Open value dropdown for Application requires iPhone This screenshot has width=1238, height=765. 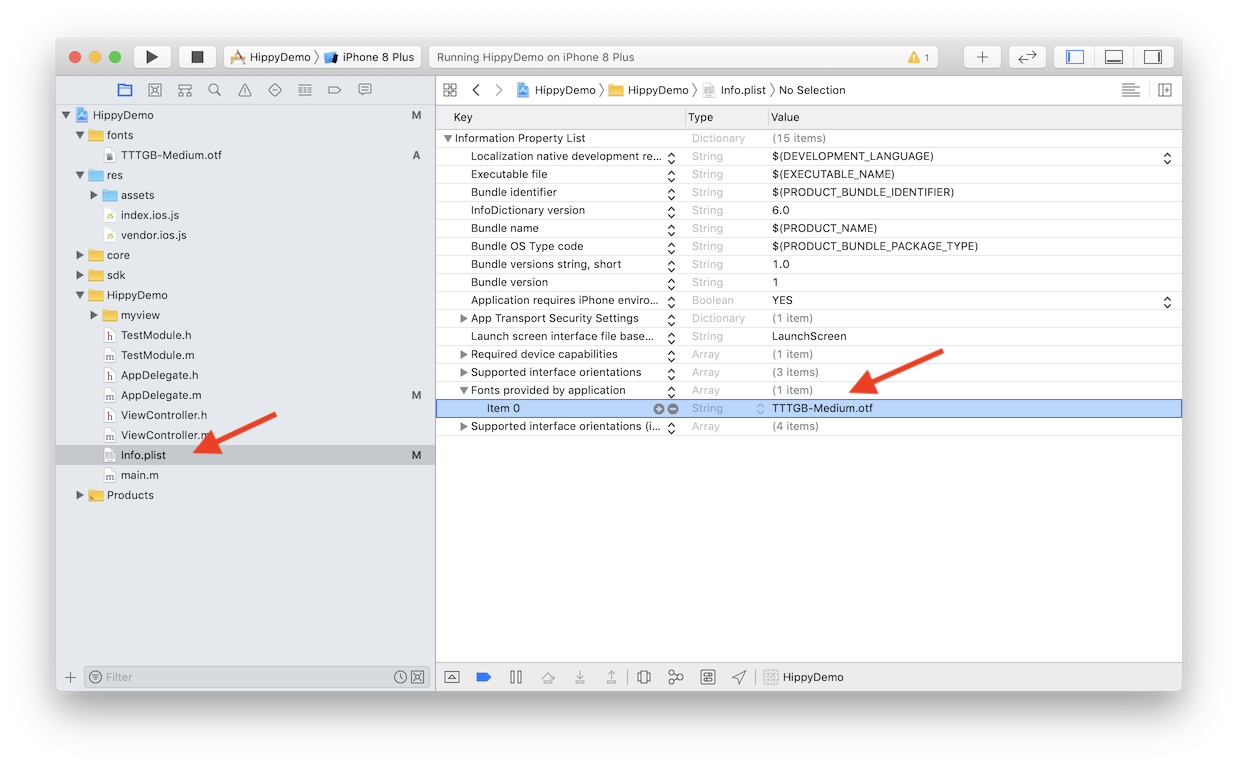[1167, 301]
